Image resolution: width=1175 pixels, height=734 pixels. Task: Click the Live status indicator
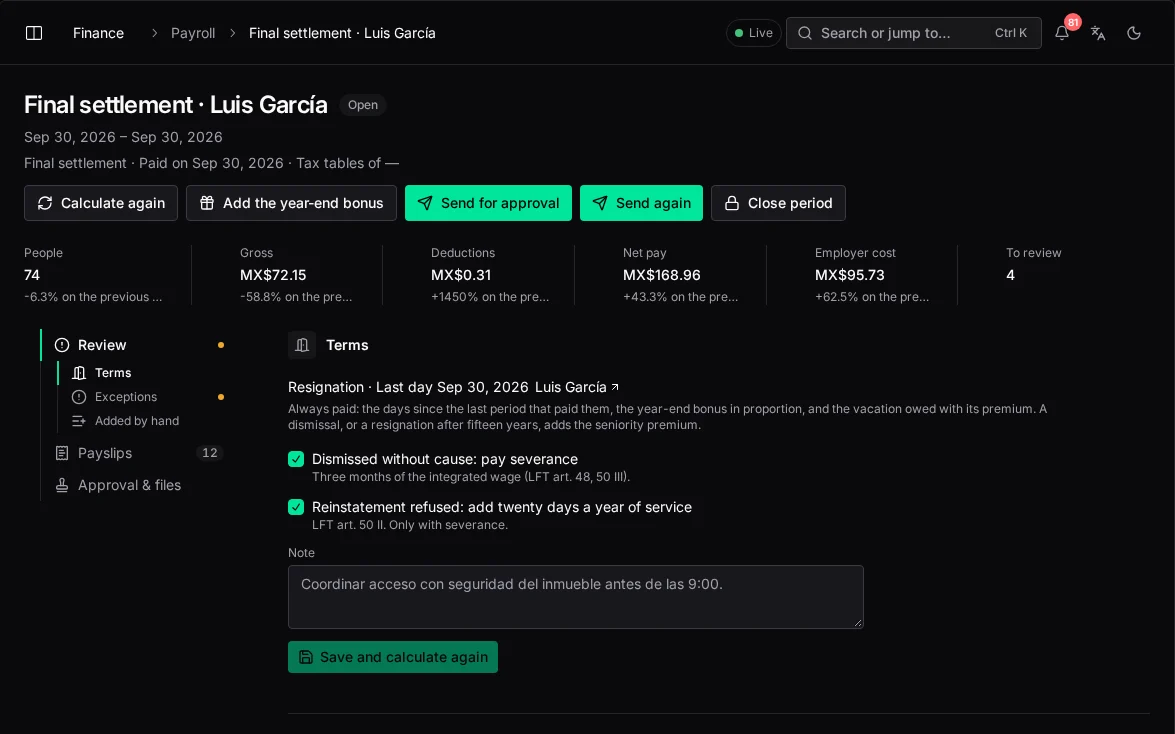753,33
